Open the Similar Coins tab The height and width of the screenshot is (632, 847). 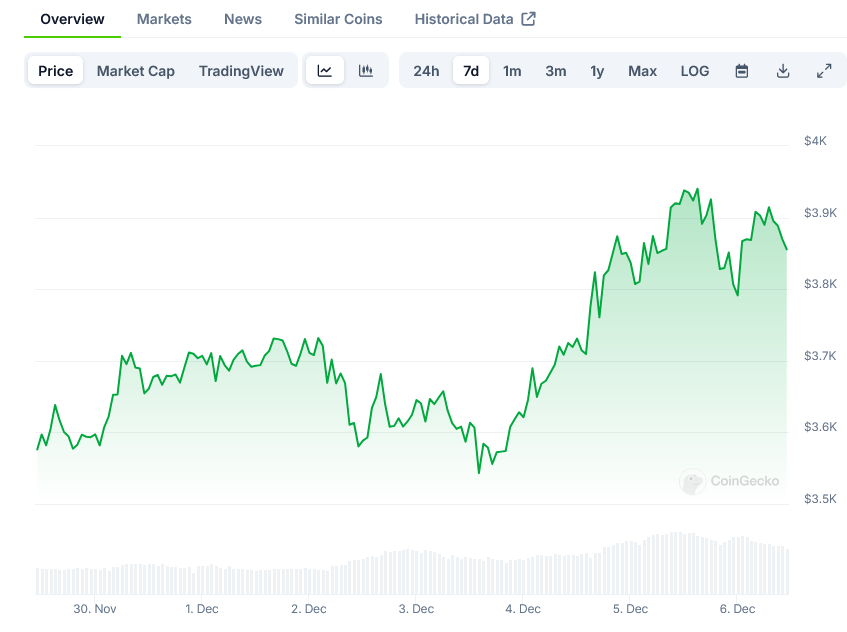[338, 19]
